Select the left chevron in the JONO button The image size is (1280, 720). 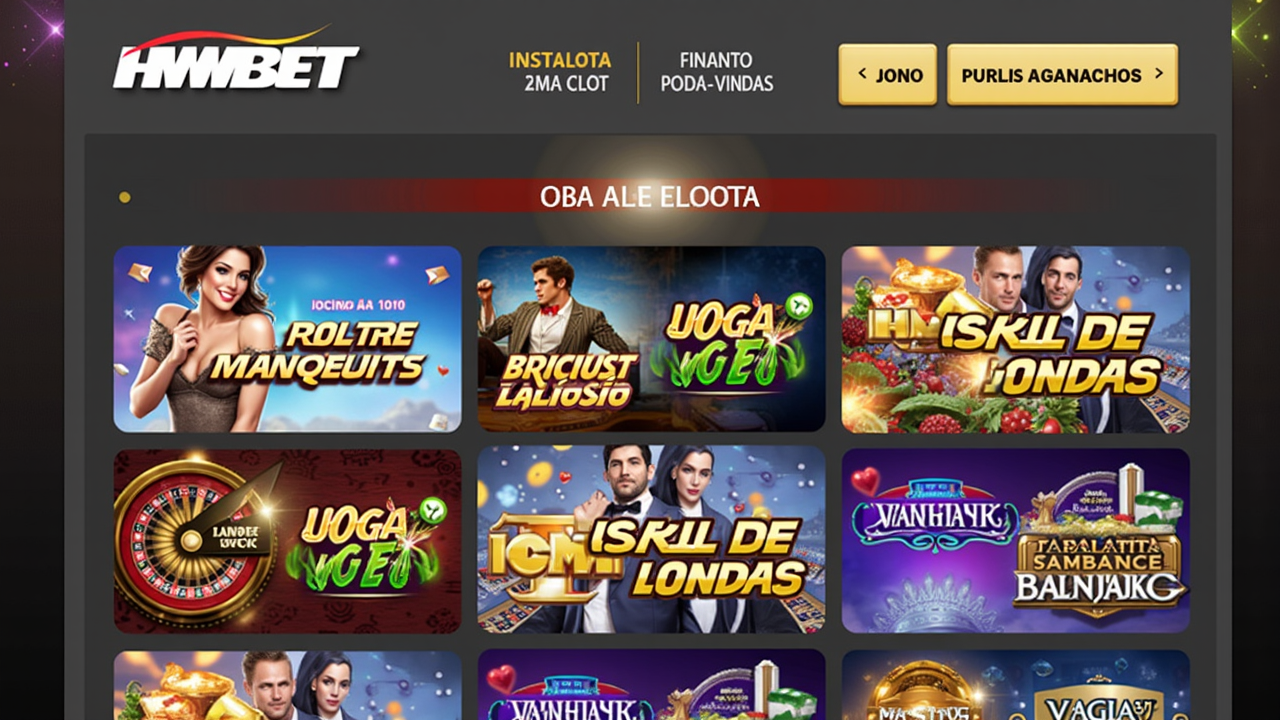863,74
